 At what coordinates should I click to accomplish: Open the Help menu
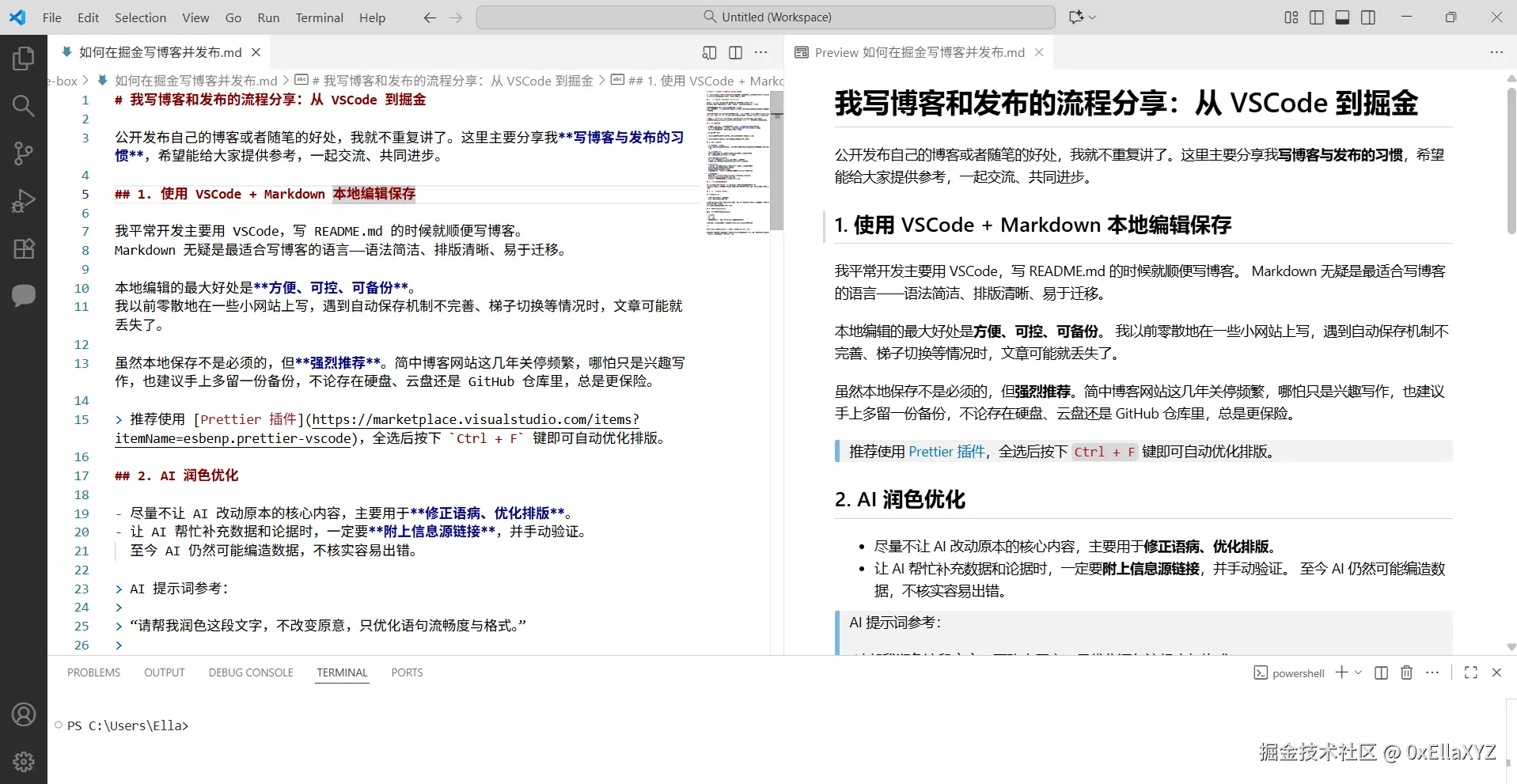coord(372,17)
